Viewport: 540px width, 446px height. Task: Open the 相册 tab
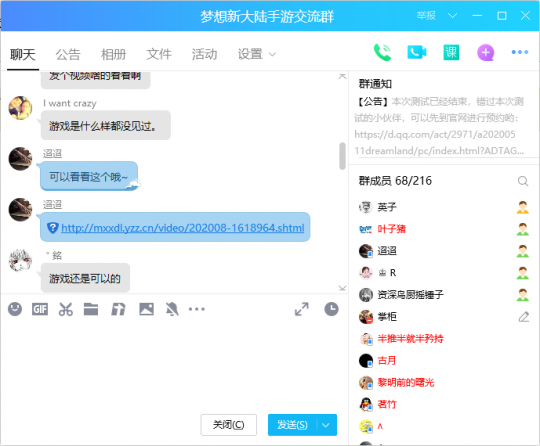click(113, 54)
